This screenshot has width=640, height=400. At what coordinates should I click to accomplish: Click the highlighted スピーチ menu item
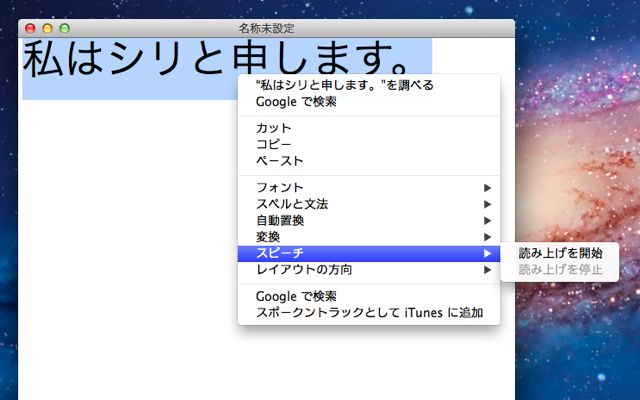click(369, 253)
